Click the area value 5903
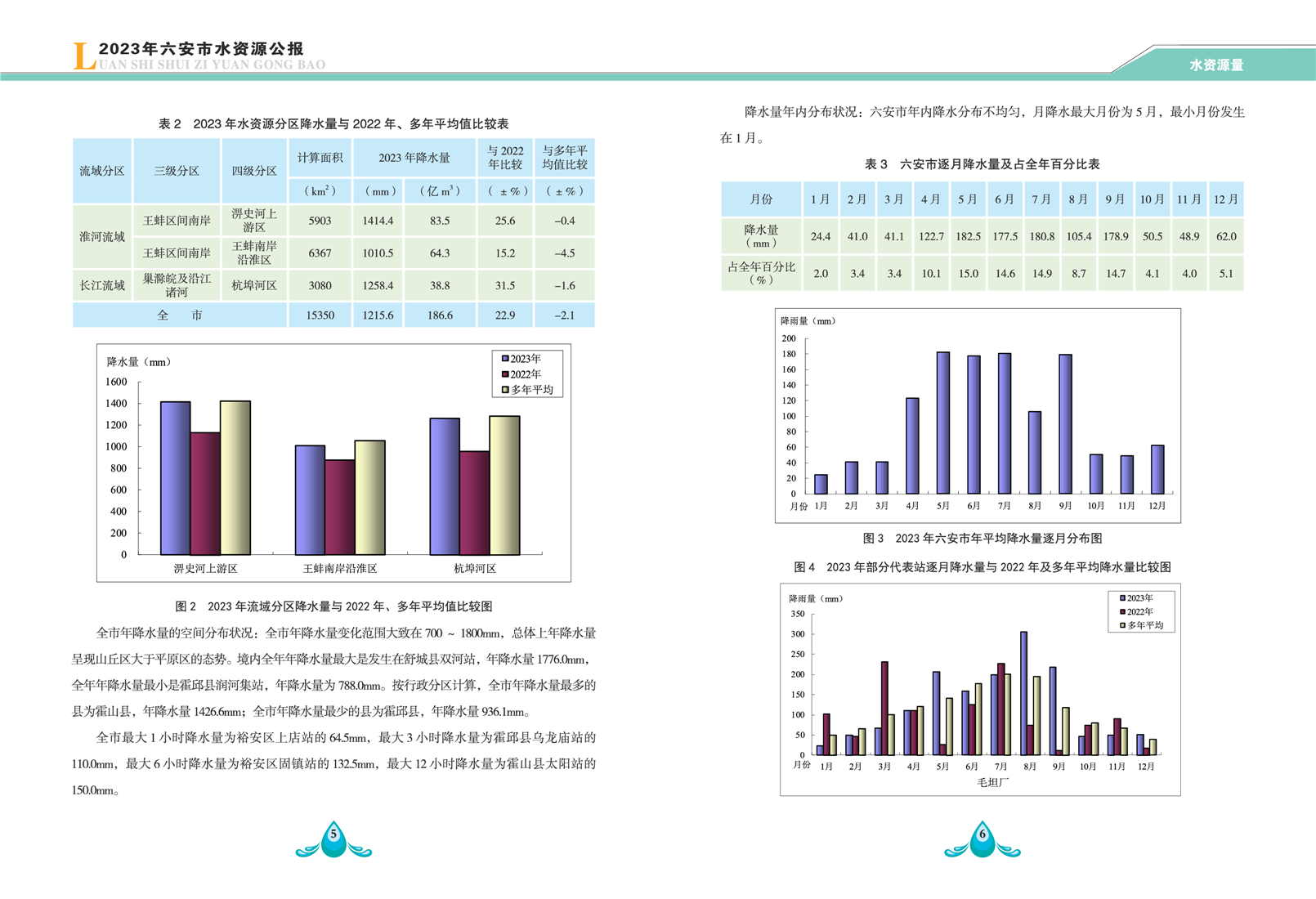This screenshot has width=1316, height=899. click(320, 221)
